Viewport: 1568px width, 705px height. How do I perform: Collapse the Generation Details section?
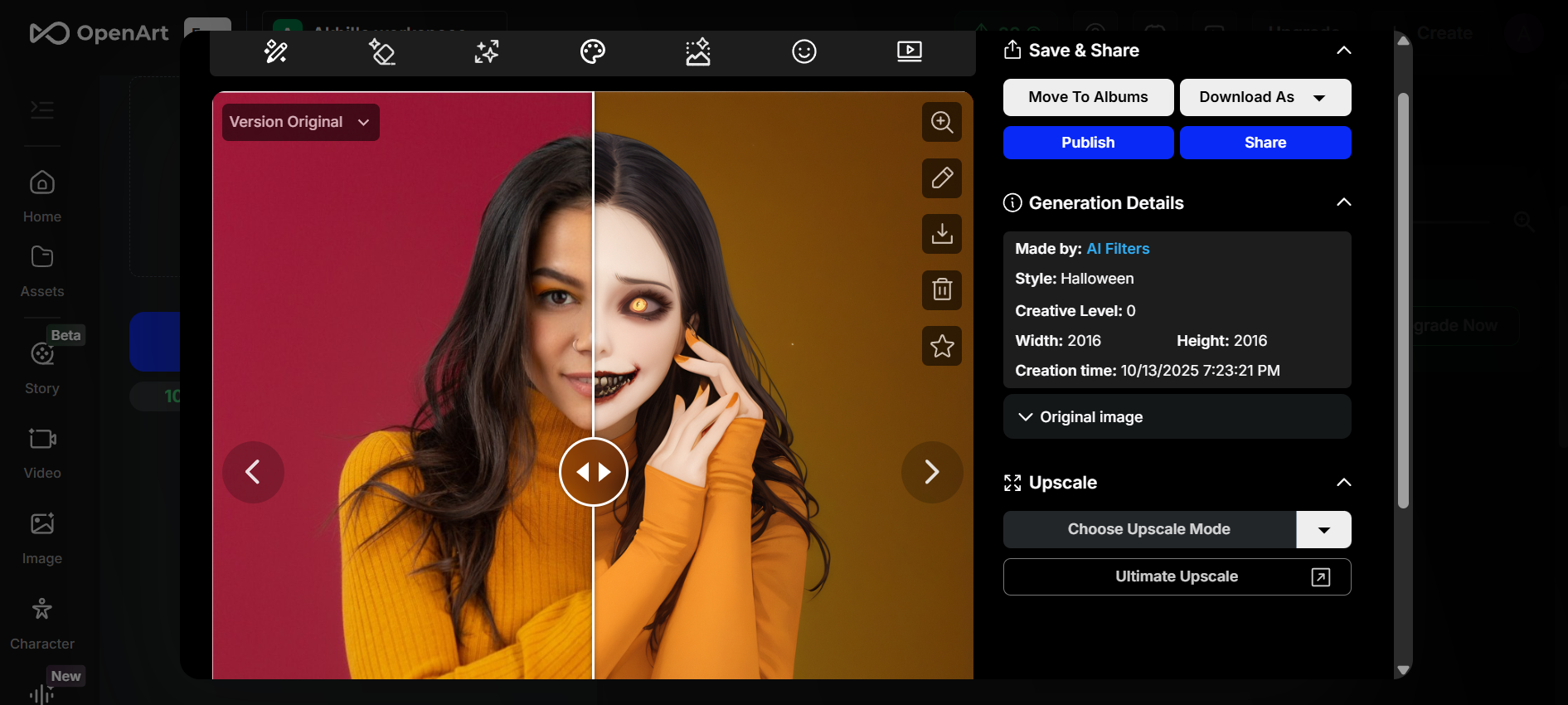tap(1343, 203)
